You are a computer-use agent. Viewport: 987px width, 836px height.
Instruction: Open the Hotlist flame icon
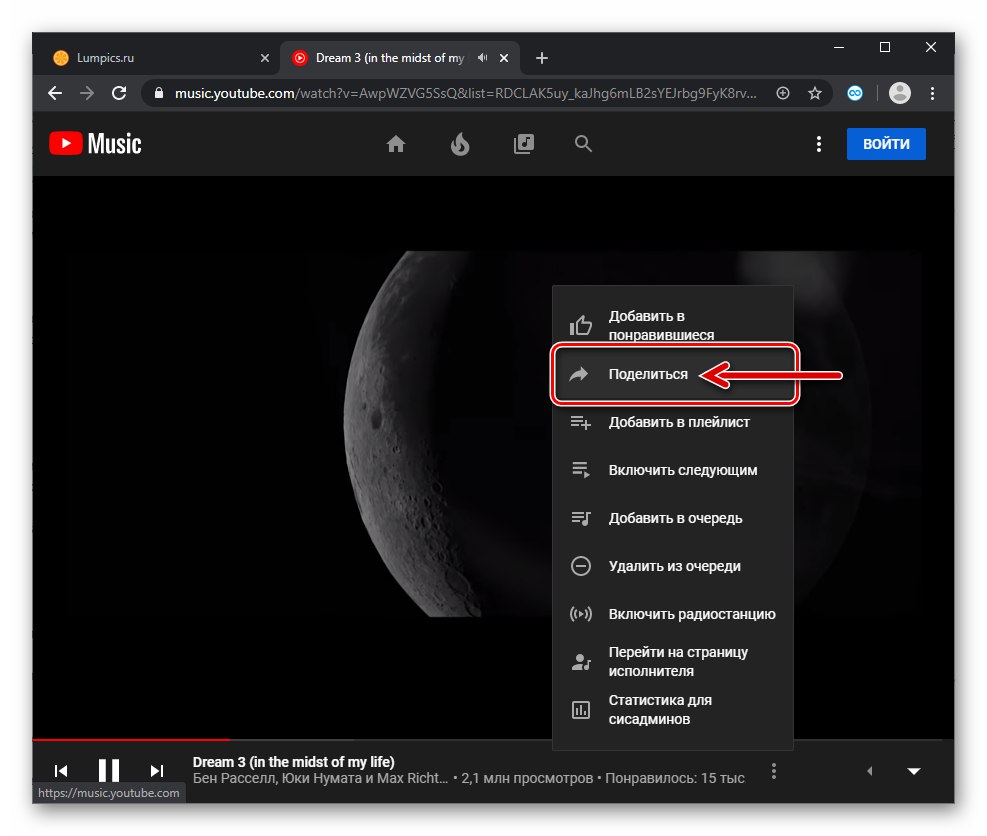coord(460,144)
